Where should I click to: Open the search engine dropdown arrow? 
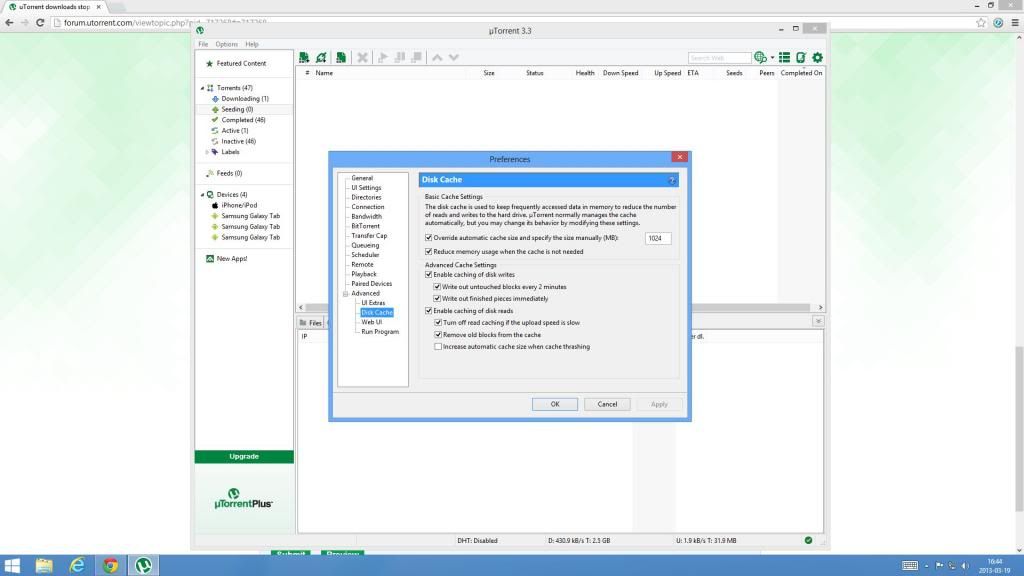(x=772, y=57)
